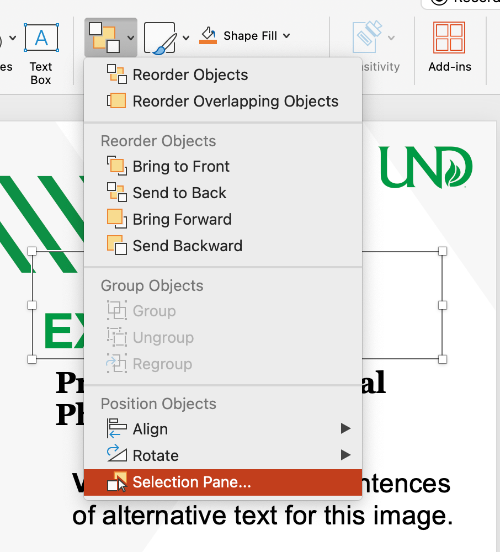Open the Add-ins button

click(x=450, y=47)
